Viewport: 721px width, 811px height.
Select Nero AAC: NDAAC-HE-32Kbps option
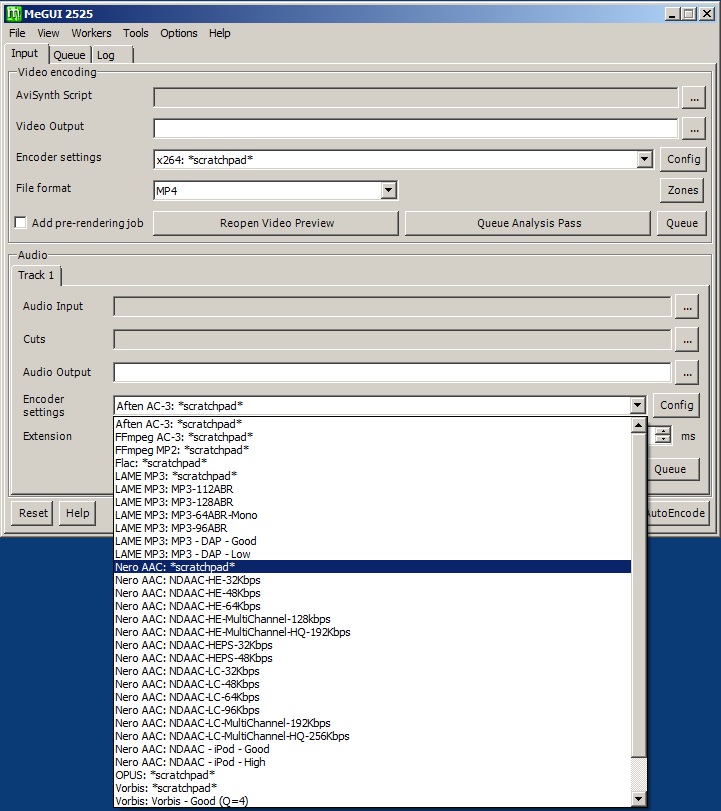[x=372, y=580]
